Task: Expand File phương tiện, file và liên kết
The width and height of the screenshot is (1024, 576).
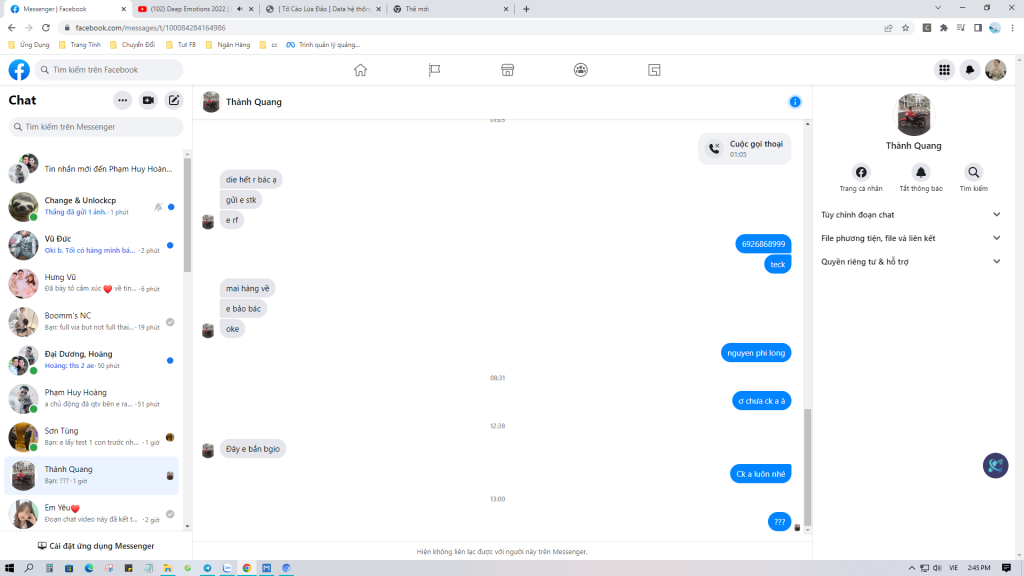Action: pos(910,238)
